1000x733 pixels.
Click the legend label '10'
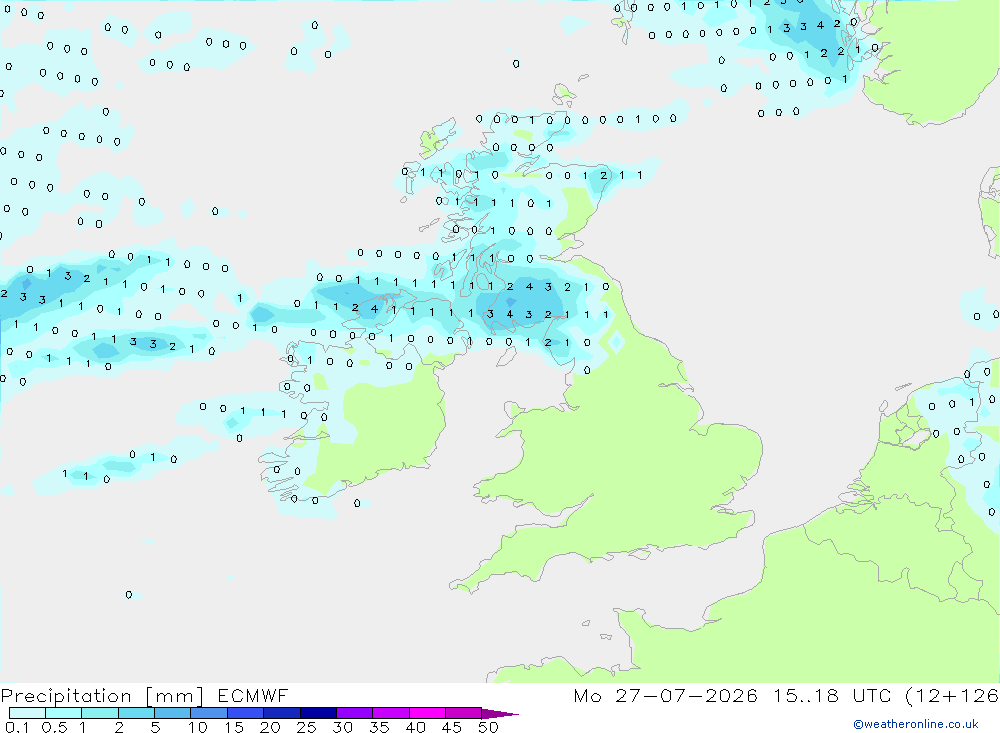[198, 727]
